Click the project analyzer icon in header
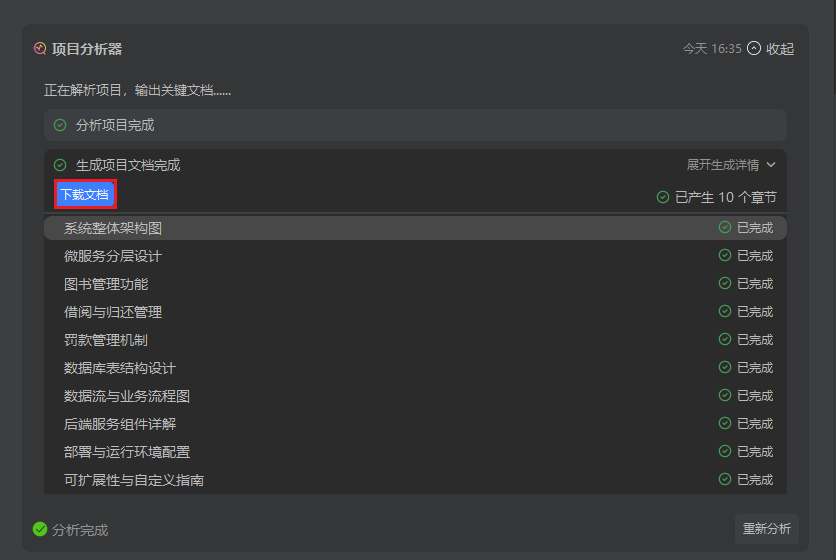Viewport: 836px width, 560px height. (40, 48)
